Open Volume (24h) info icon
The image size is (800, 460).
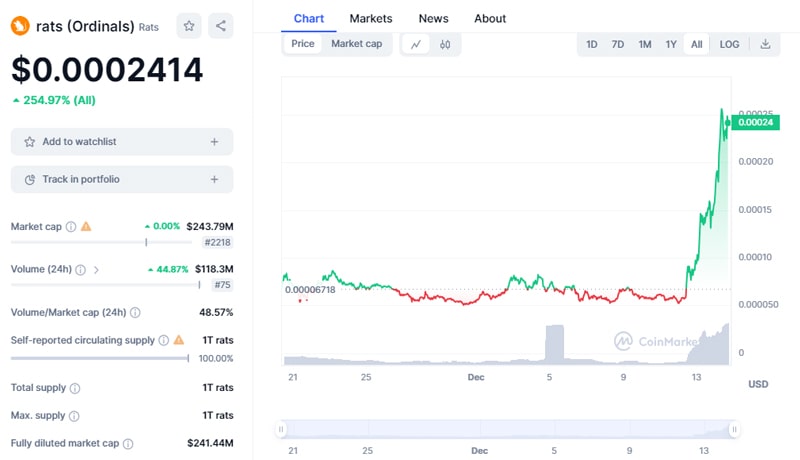point(81,270)
